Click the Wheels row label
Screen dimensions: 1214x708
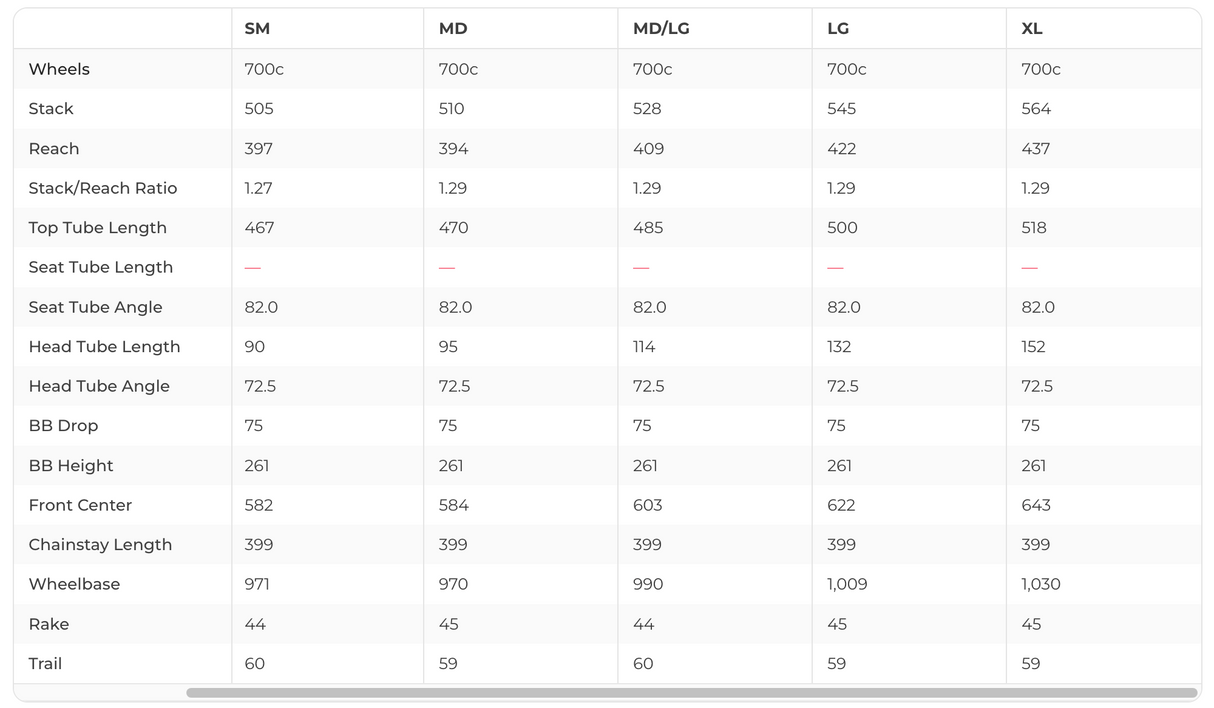[x=59, y=69]
